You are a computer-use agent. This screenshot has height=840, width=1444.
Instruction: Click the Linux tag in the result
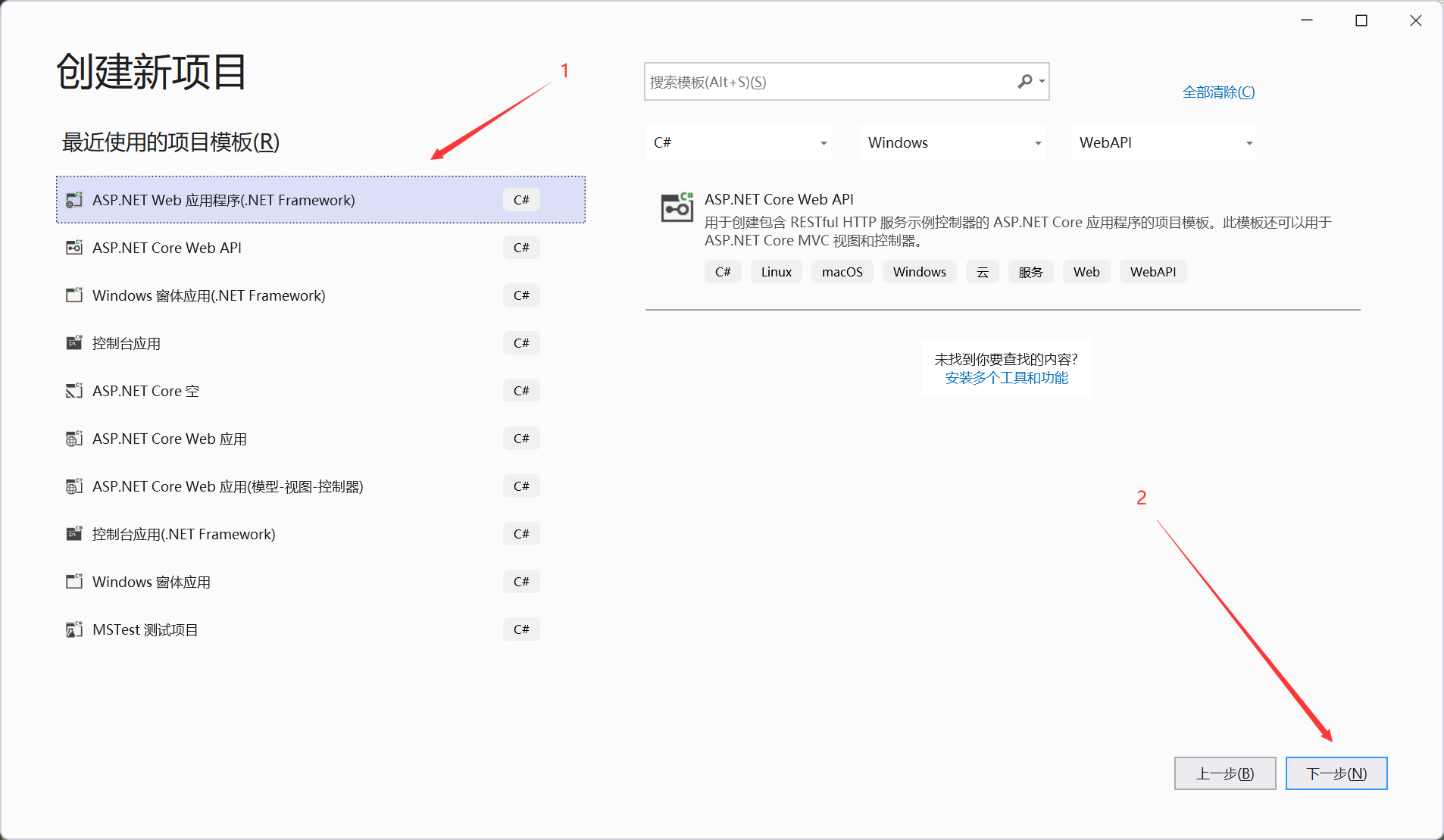tap(777, 272)
